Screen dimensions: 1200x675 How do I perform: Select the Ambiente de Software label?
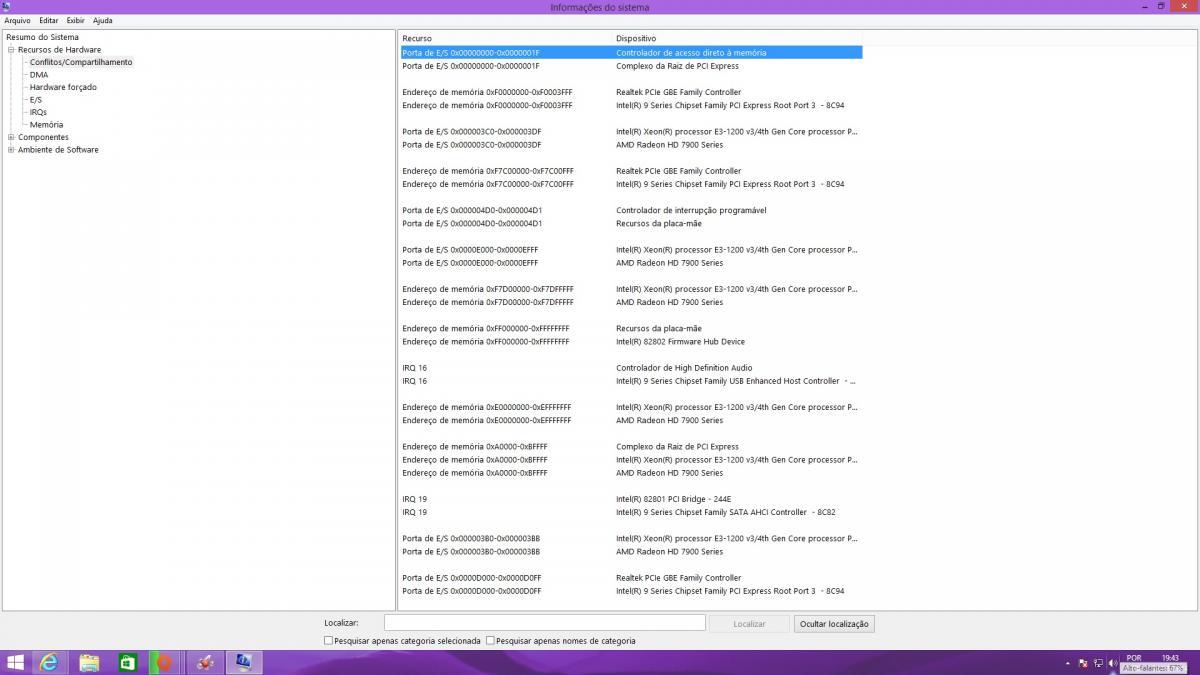point(58,150)
